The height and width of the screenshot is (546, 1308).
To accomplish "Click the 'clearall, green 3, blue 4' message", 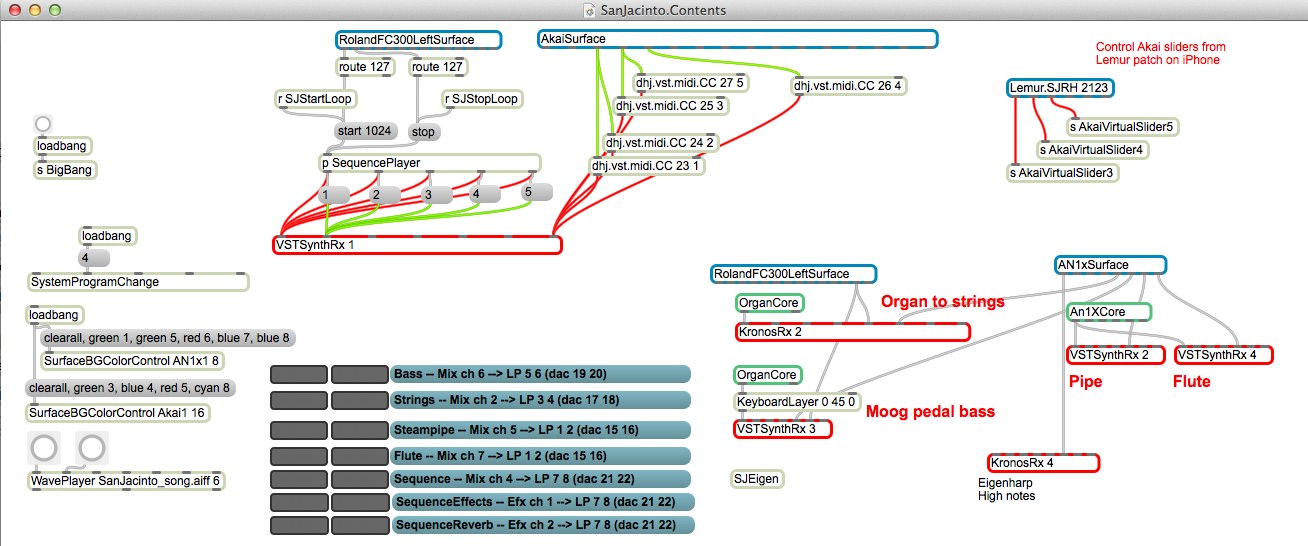I will (129, 388).
